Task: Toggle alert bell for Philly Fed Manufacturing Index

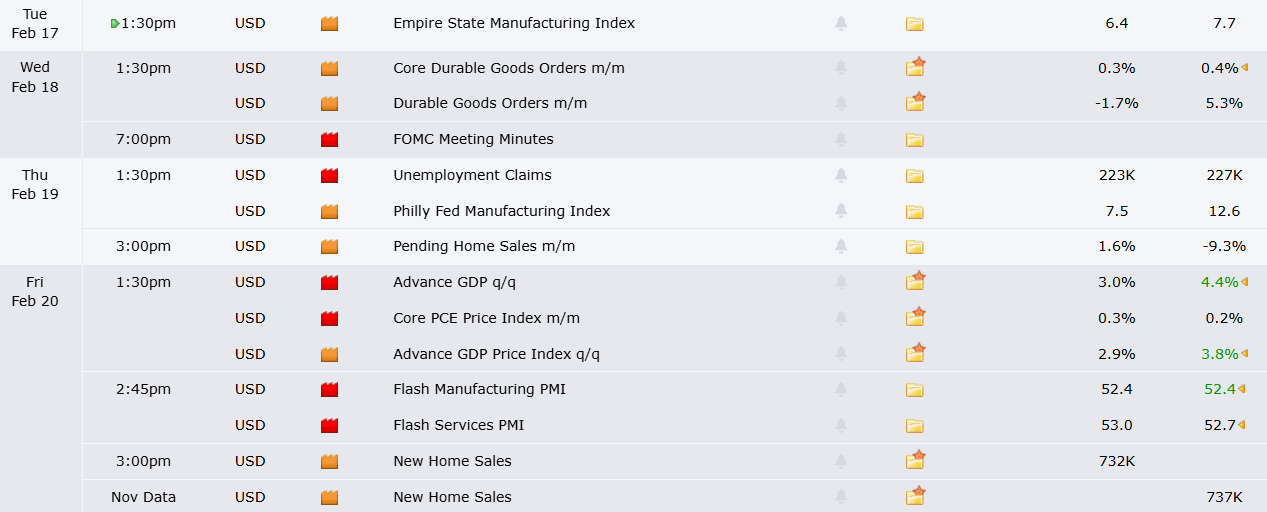Action: pos(841,211)
